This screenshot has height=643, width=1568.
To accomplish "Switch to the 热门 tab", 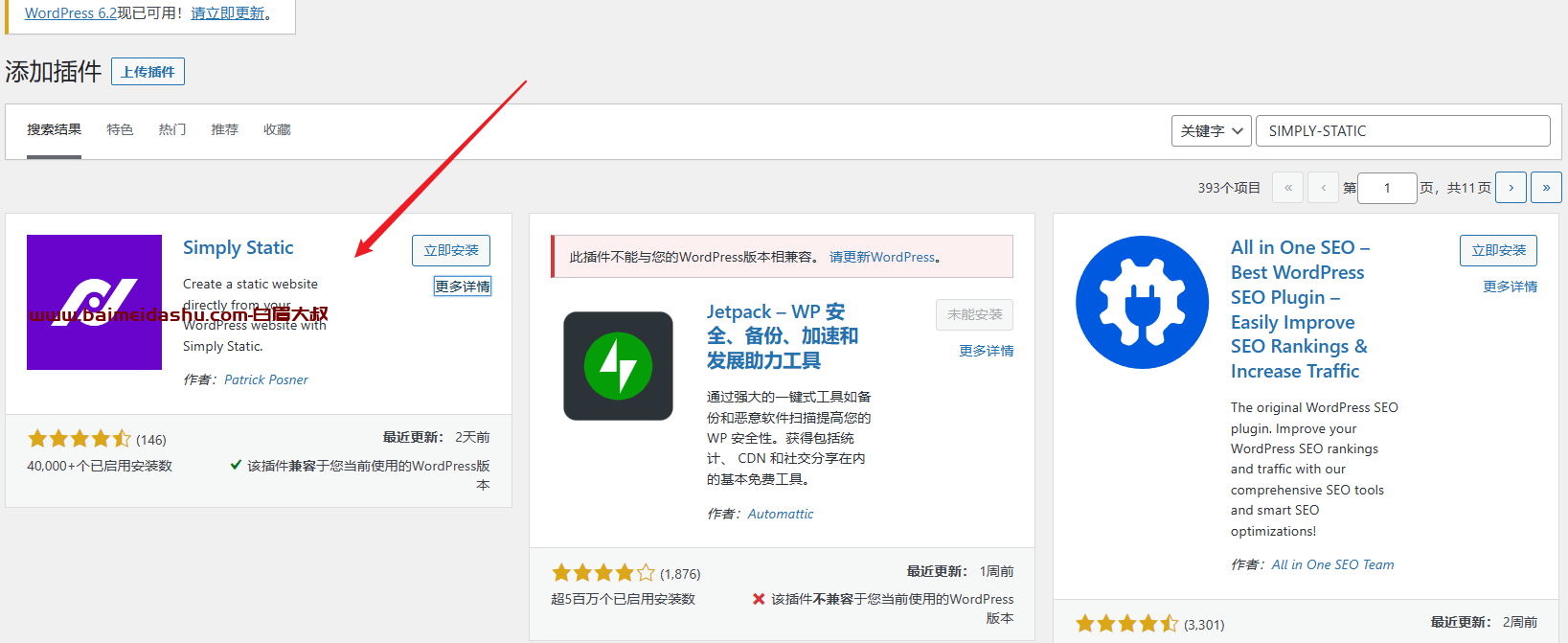I will [x=172, y=130].
